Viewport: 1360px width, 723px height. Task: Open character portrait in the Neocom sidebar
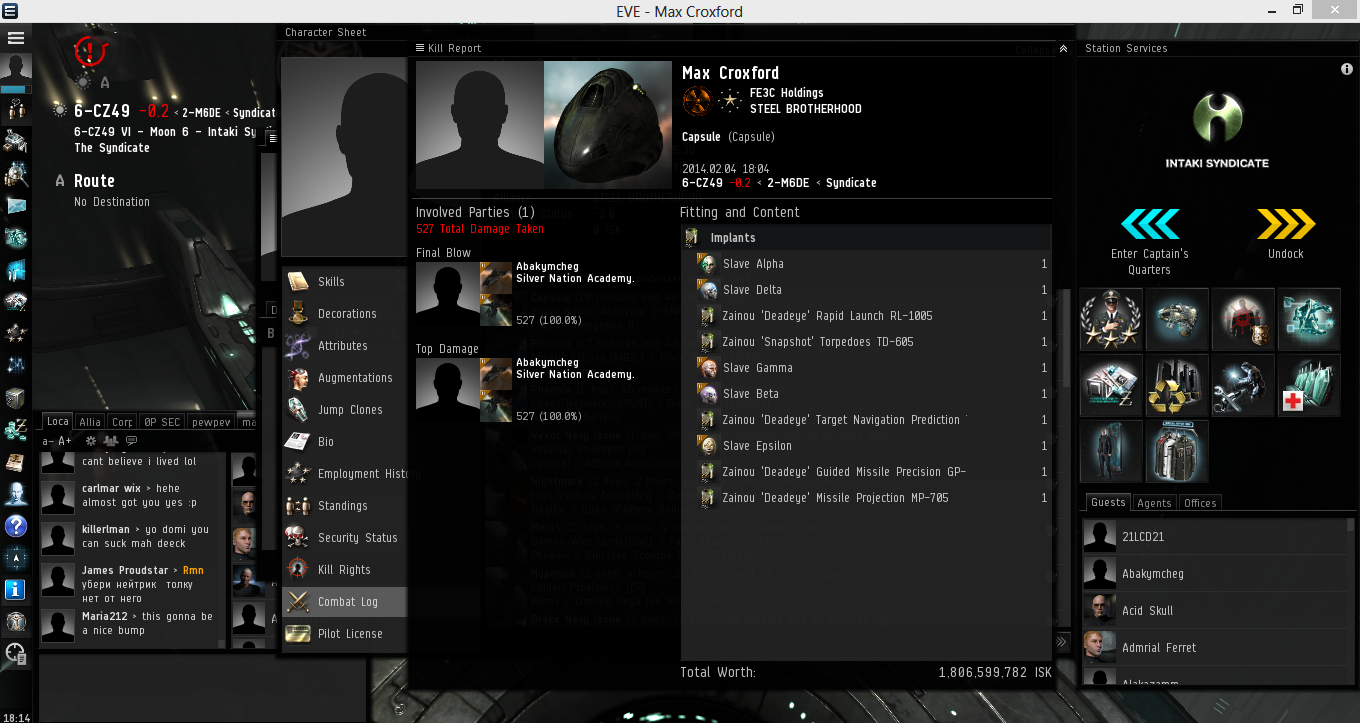coord(16,69)
